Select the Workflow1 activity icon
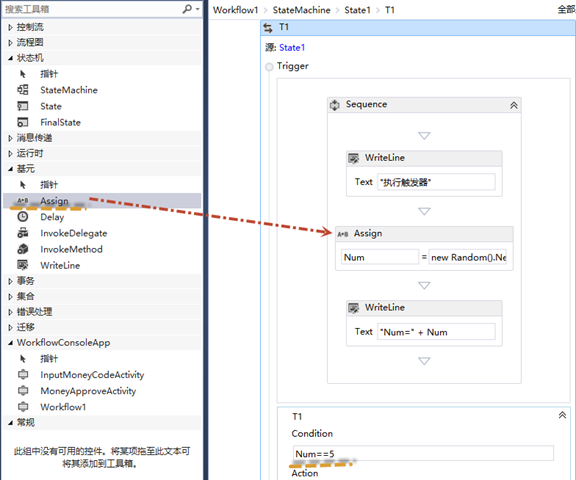 (23, 407)
